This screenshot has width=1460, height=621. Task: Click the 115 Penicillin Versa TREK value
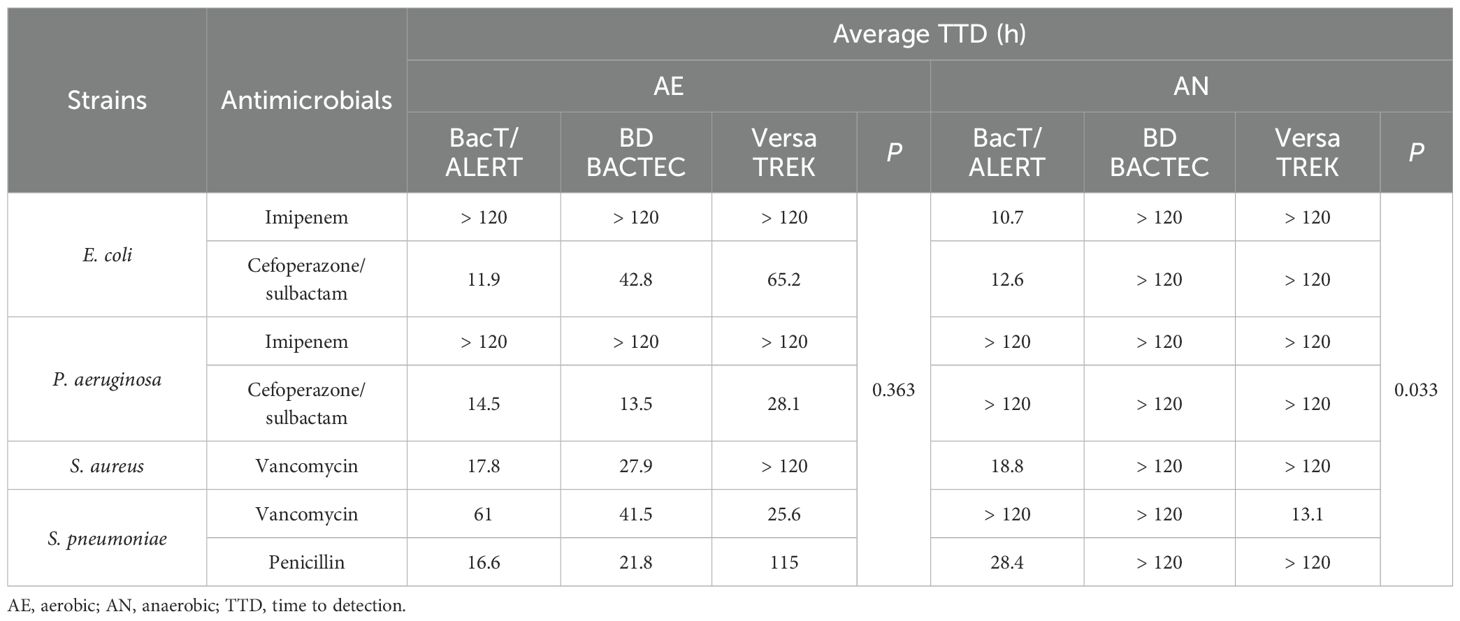pyautogui.click(x=785, y=562)
